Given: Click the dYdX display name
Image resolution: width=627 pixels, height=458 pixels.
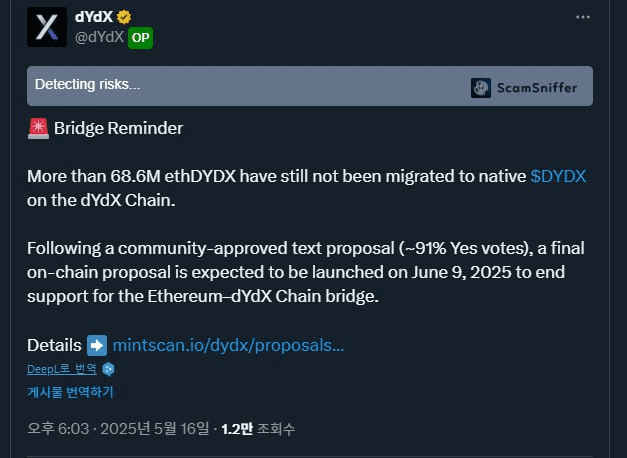Looking at the screenshot, I should click(x=94, y=17).
